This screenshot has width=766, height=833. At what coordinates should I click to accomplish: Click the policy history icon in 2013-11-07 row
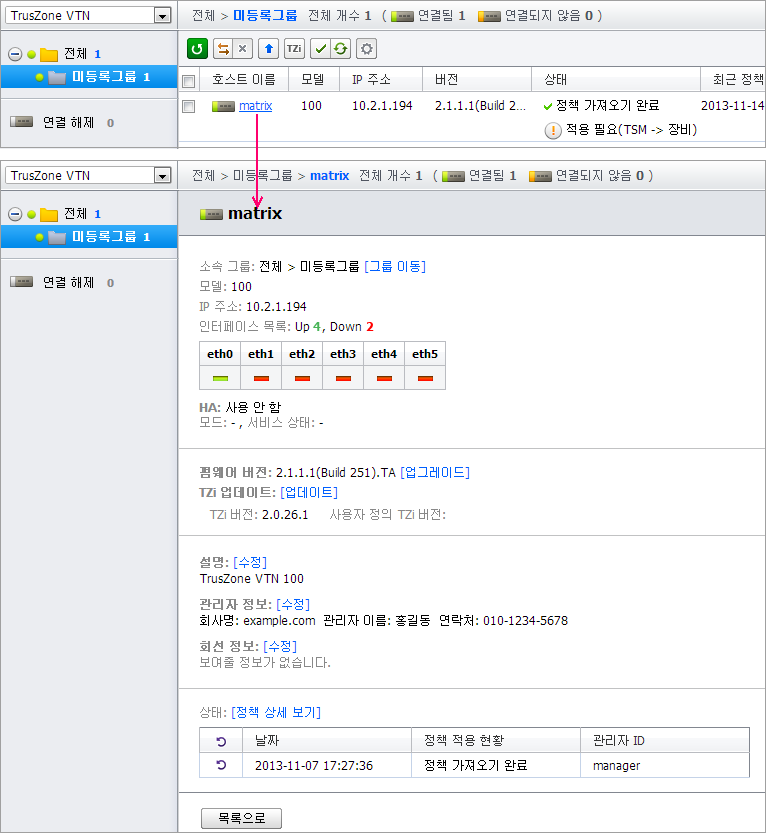pyautogui.click(x=221, y=765)
